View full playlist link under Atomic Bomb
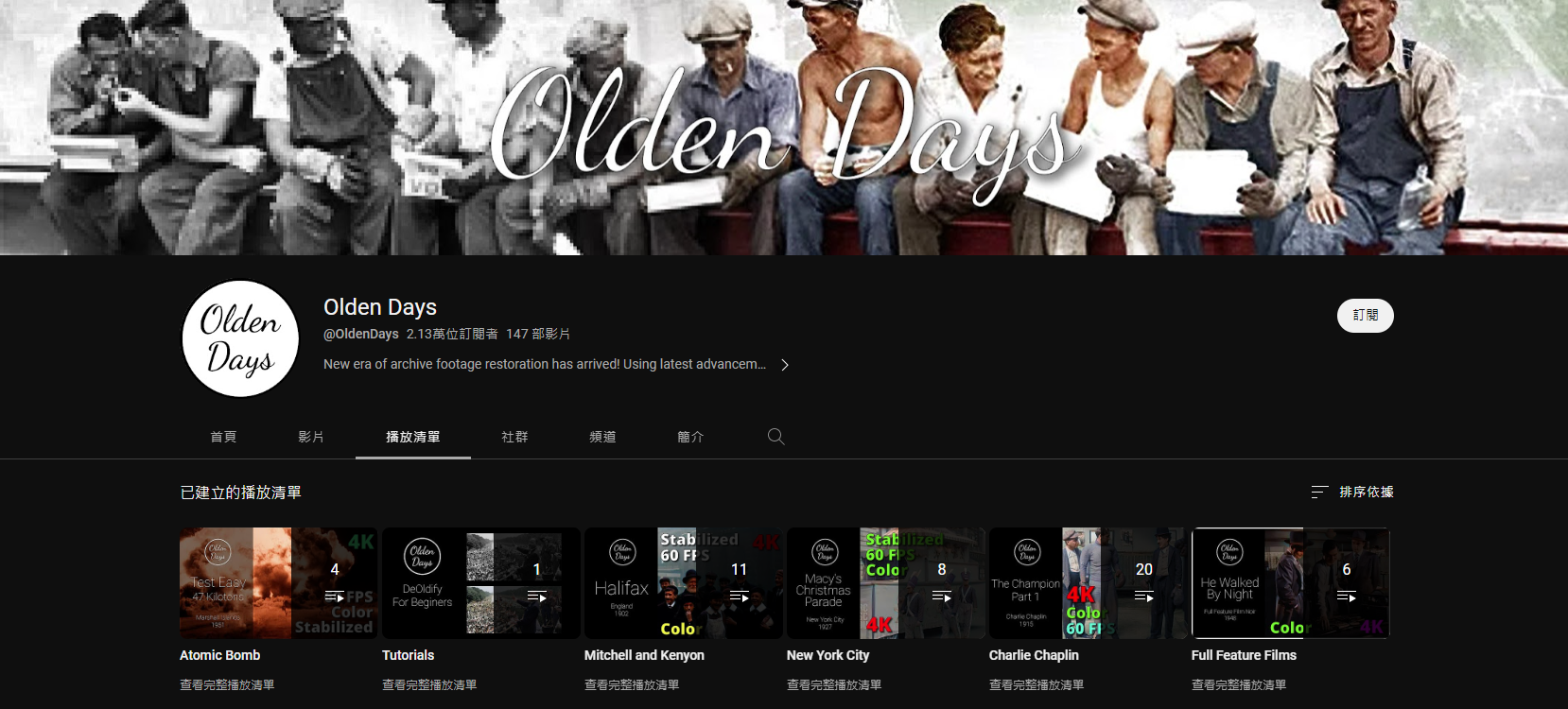The width and height of the screenshot is (1568, 709). click(227, 685)
